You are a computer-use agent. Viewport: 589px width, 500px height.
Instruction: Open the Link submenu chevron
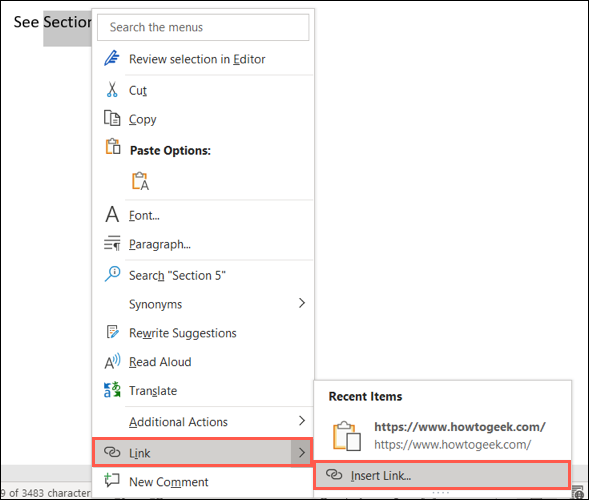(302, 453)
